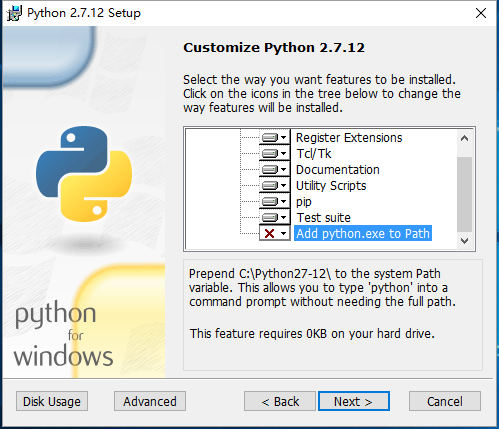
Task: Click the drive icon beside Utility Scripts
Action: [270, 186]
